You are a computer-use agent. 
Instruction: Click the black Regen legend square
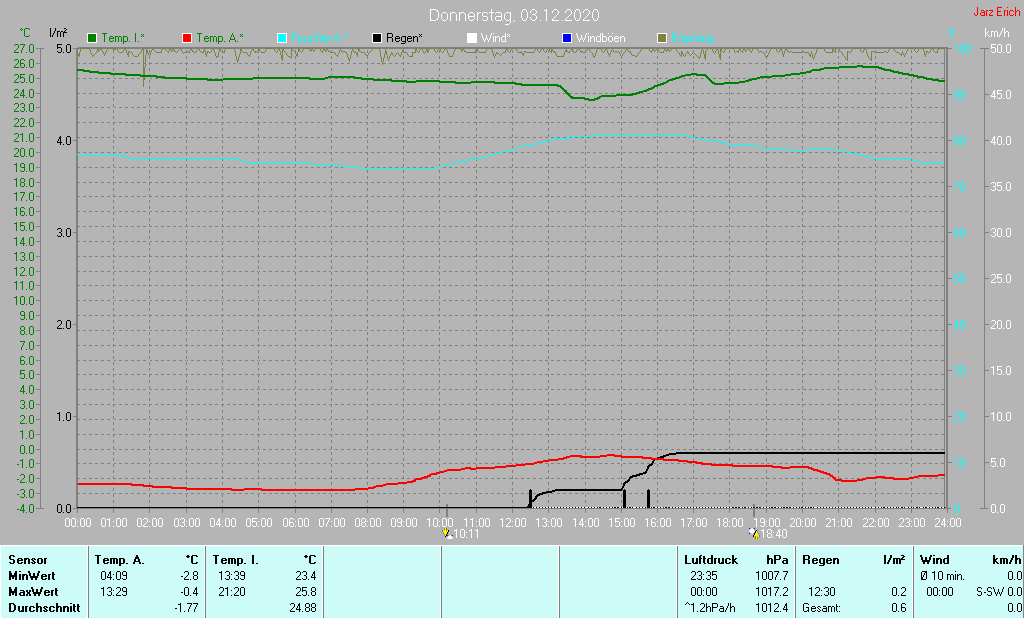tap(377, 38)
